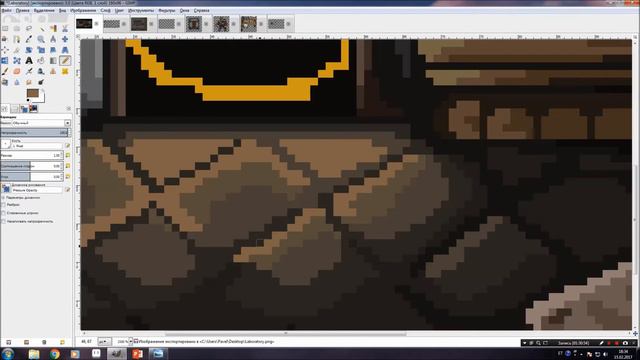Open the navigation preview at canvas corner

(x=635, y=334)
